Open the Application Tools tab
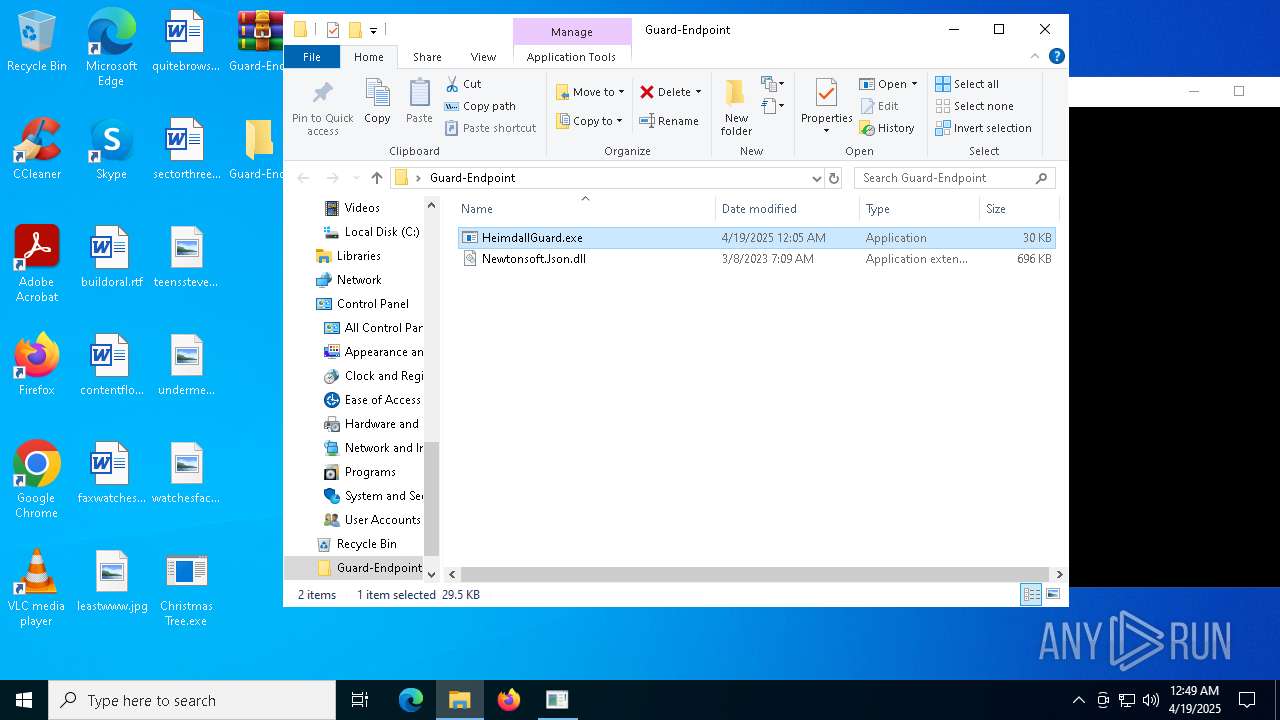The width and height of the screenshot is (1280, 720). click(571, 57)
